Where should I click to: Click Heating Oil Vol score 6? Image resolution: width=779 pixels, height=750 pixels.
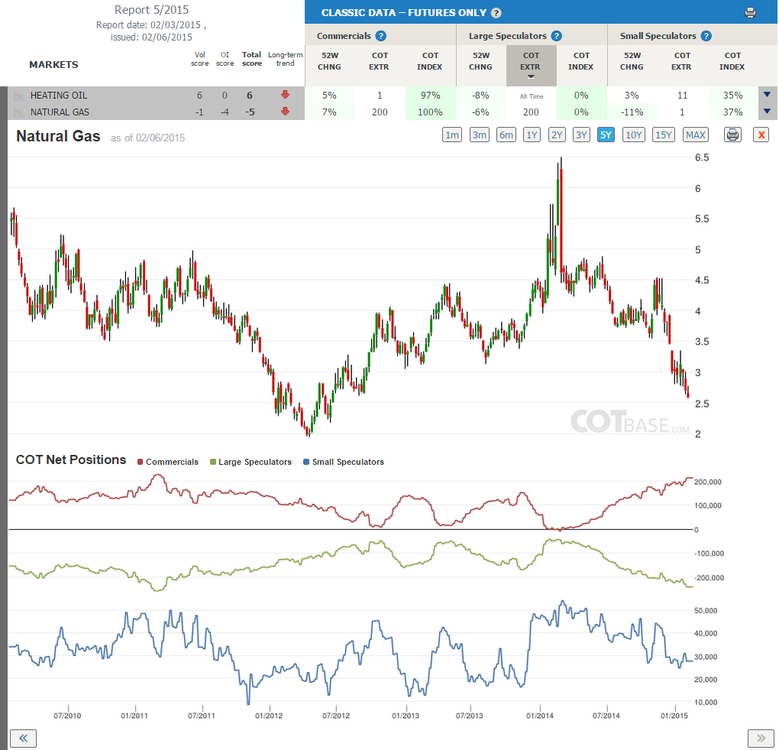[199, 95]
